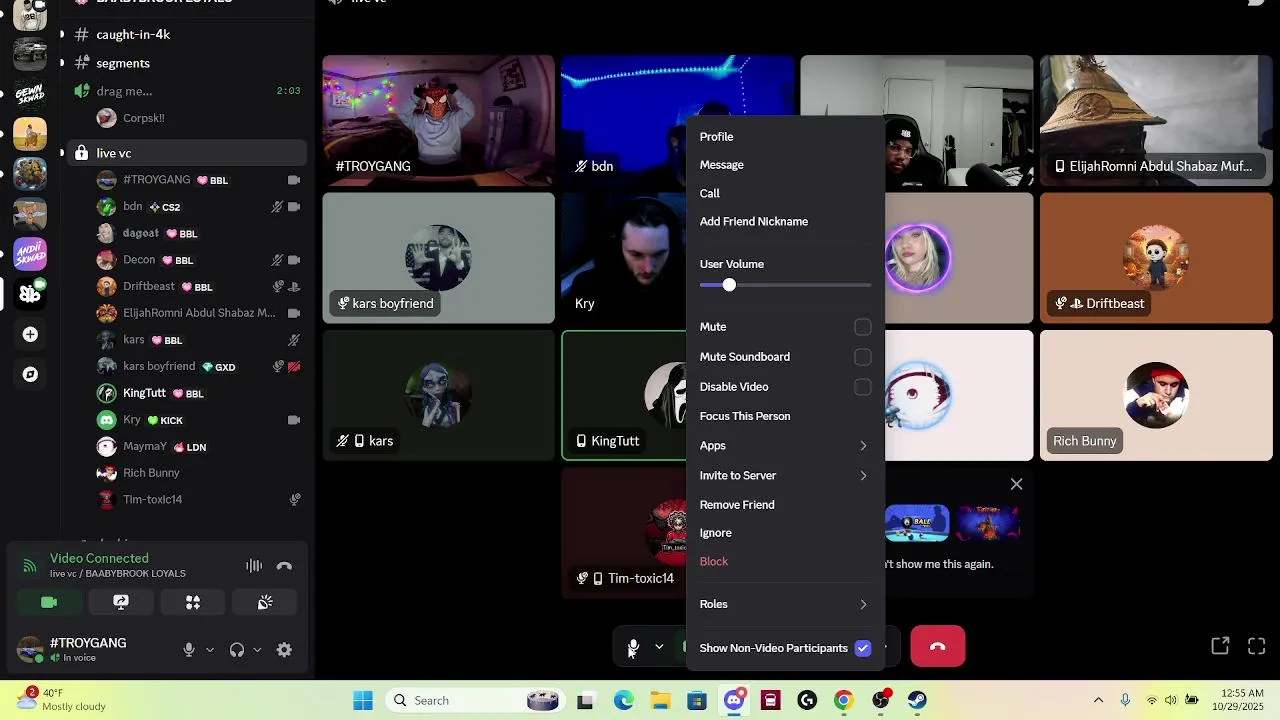
Task: Select the kars boyfriend video tile
Action: point(438,258)
